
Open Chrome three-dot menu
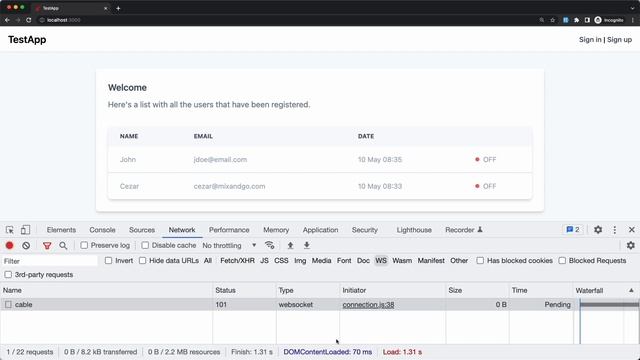click(x=633, y=20)
